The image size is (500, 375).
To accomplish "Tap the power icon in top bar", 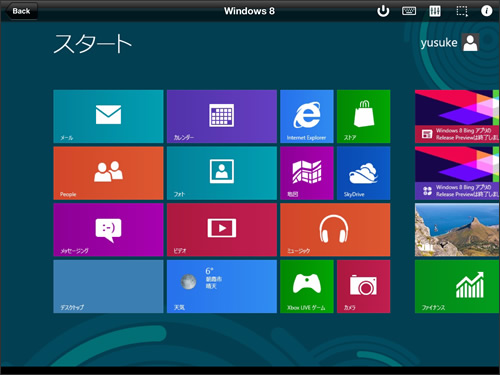I will click(x=383, y=11).
